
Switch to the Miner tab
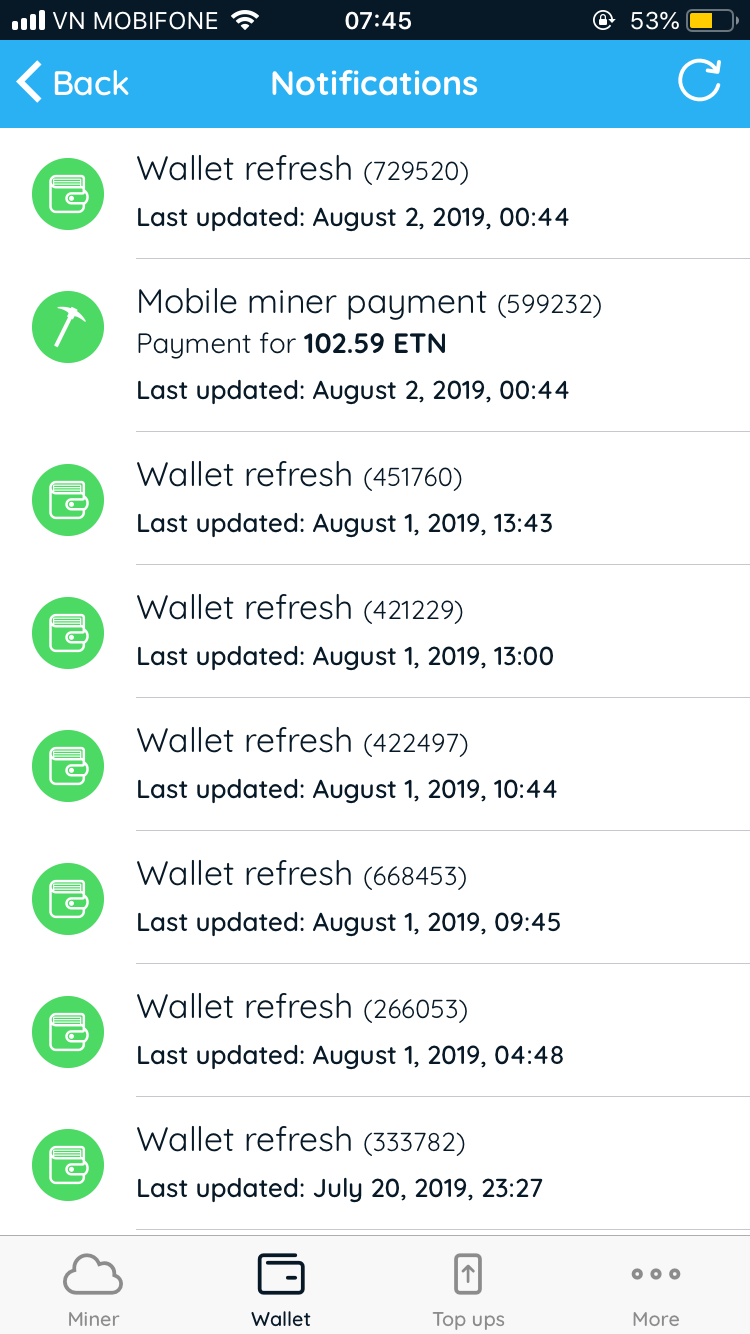(93, 1288)
